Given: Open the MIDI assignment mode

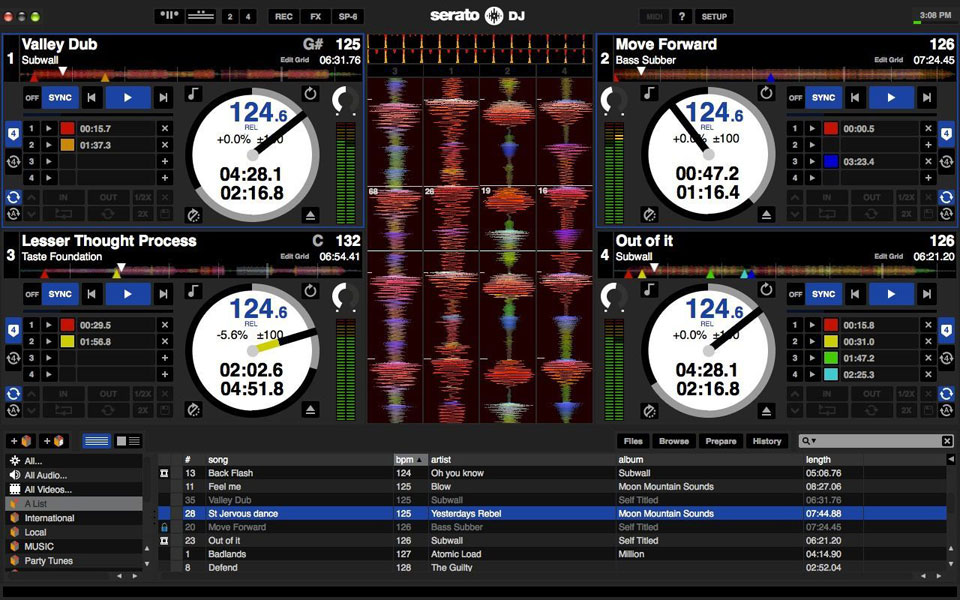Looking at the screenshot, I should (654, 17).
